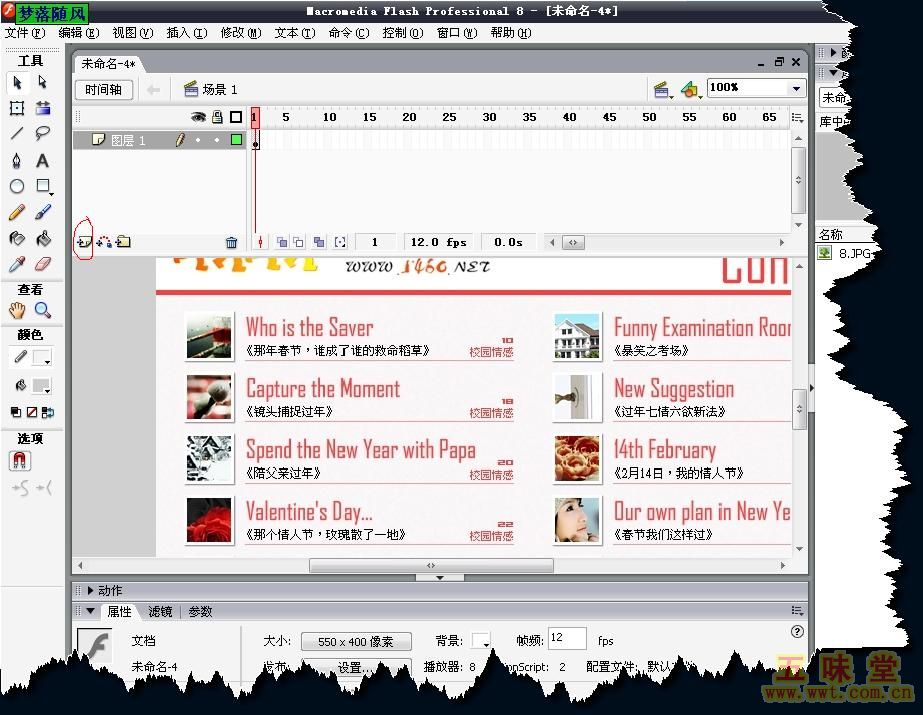Image resolution: width=923 pixels, height=715 pixels.
Task: Pick the Eraser tool
Action: tap(43, 265)
